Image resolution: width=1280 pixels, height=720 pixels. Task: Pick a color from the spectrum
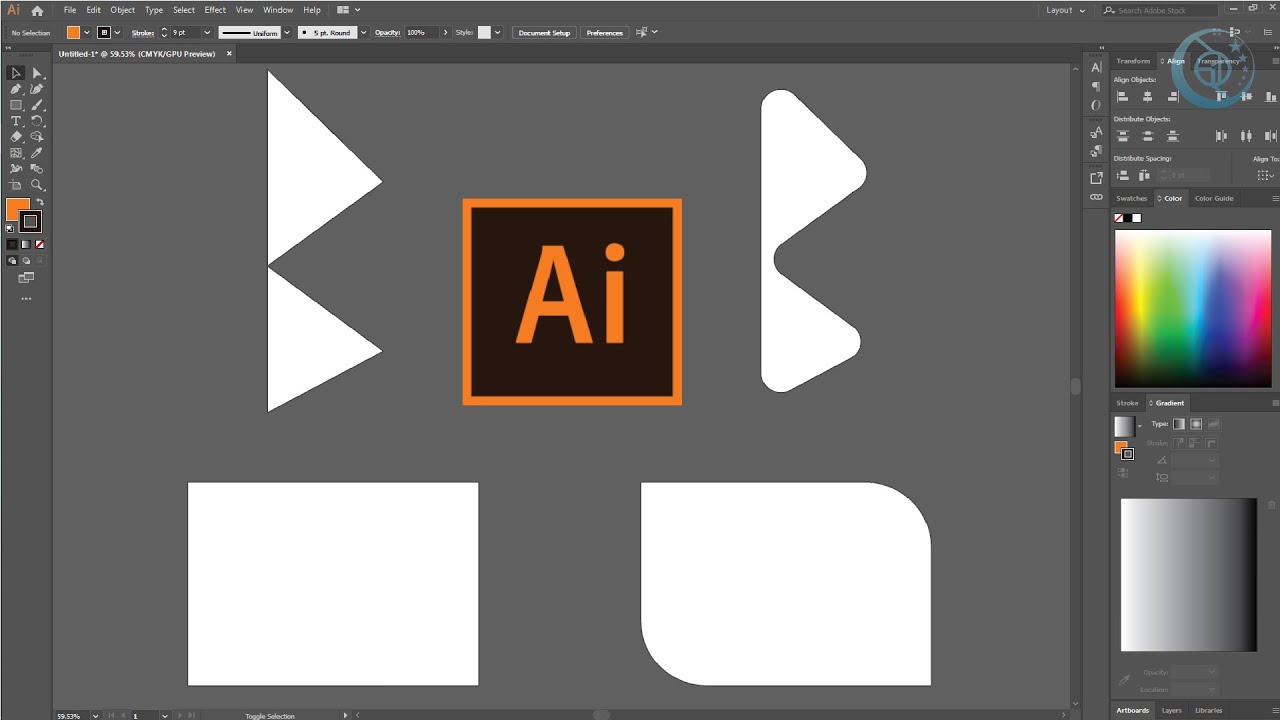[1193, 308]
